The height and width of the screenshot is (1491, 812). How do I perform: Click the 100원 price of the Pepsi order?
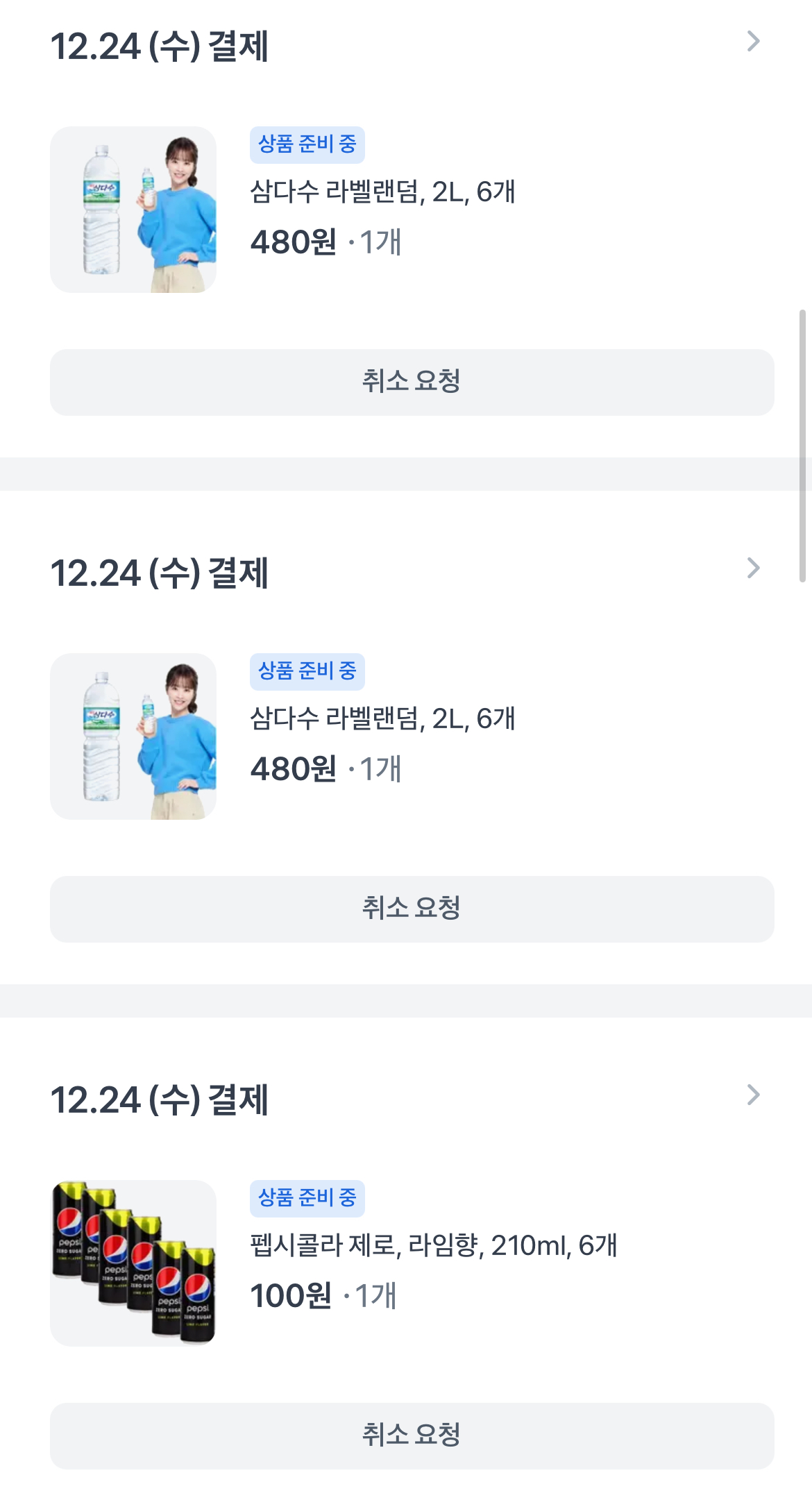coord(291,1296)
